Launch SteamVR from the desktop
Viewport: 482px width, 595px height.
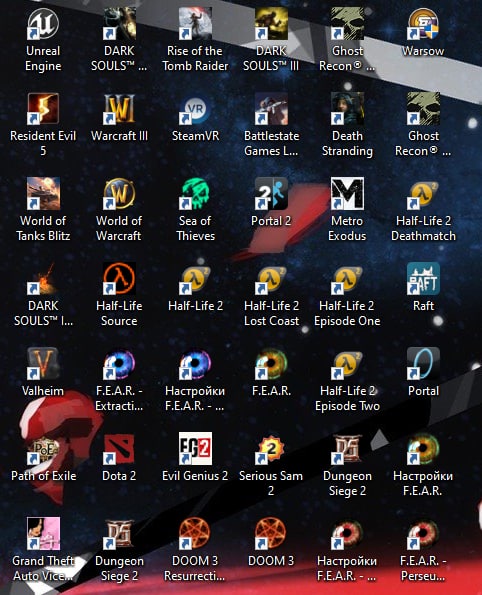195,109
